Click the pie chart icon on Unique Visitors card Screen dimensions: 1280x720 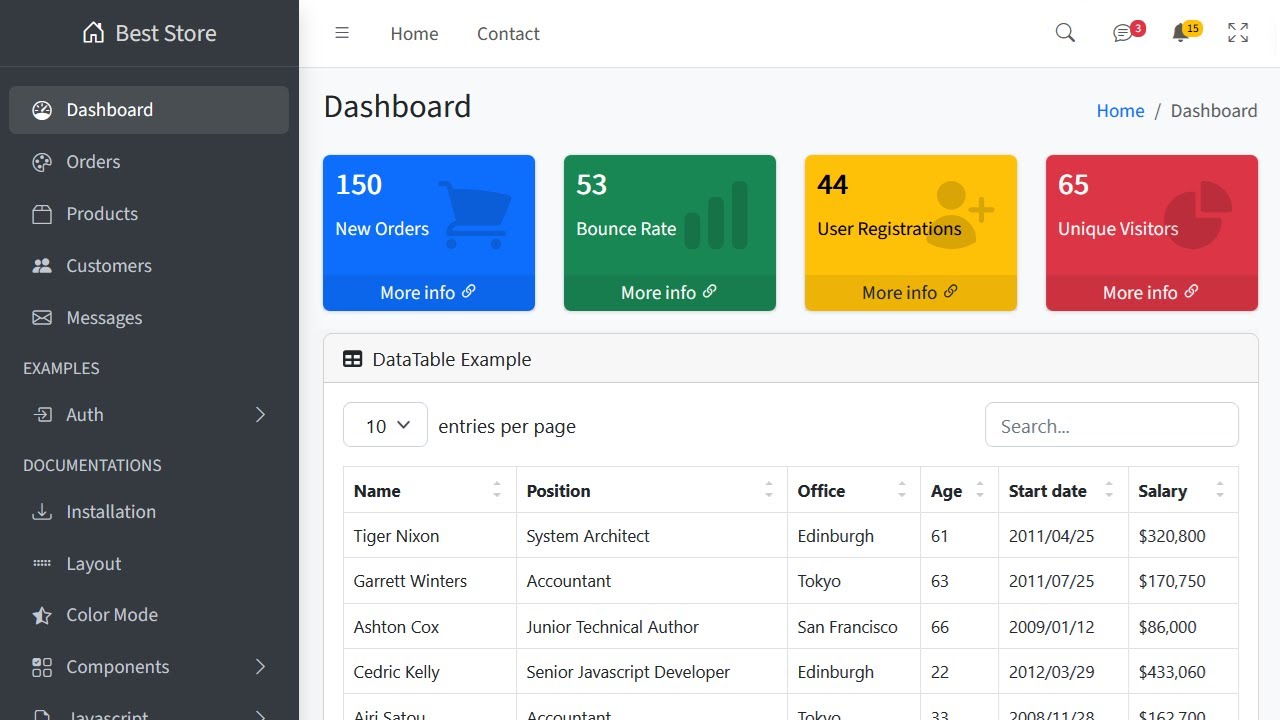coord(1198,215)
